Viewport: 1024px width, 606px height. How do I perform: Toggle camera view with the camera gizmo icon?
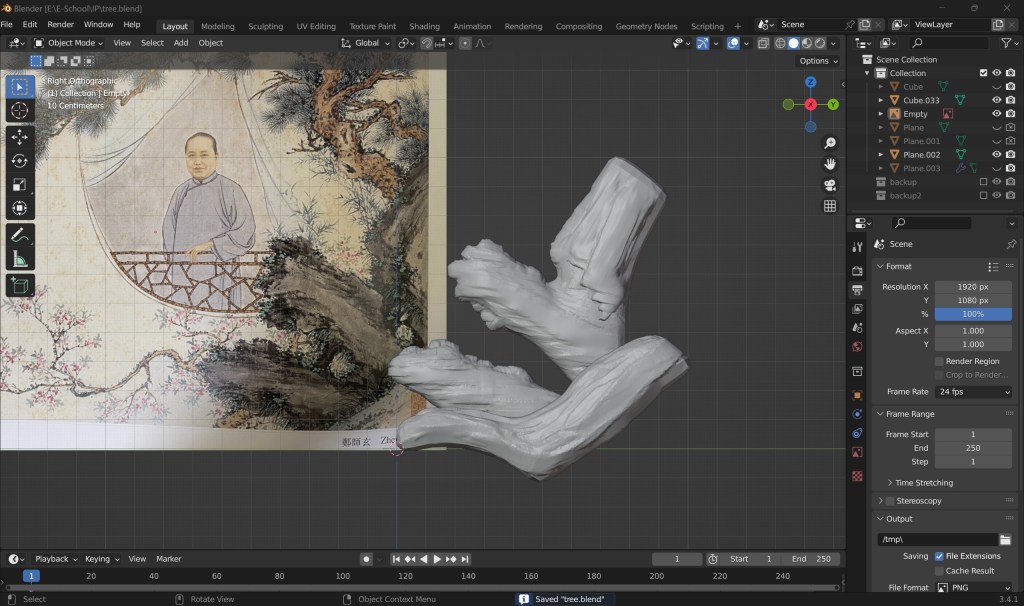click(830, 185)
